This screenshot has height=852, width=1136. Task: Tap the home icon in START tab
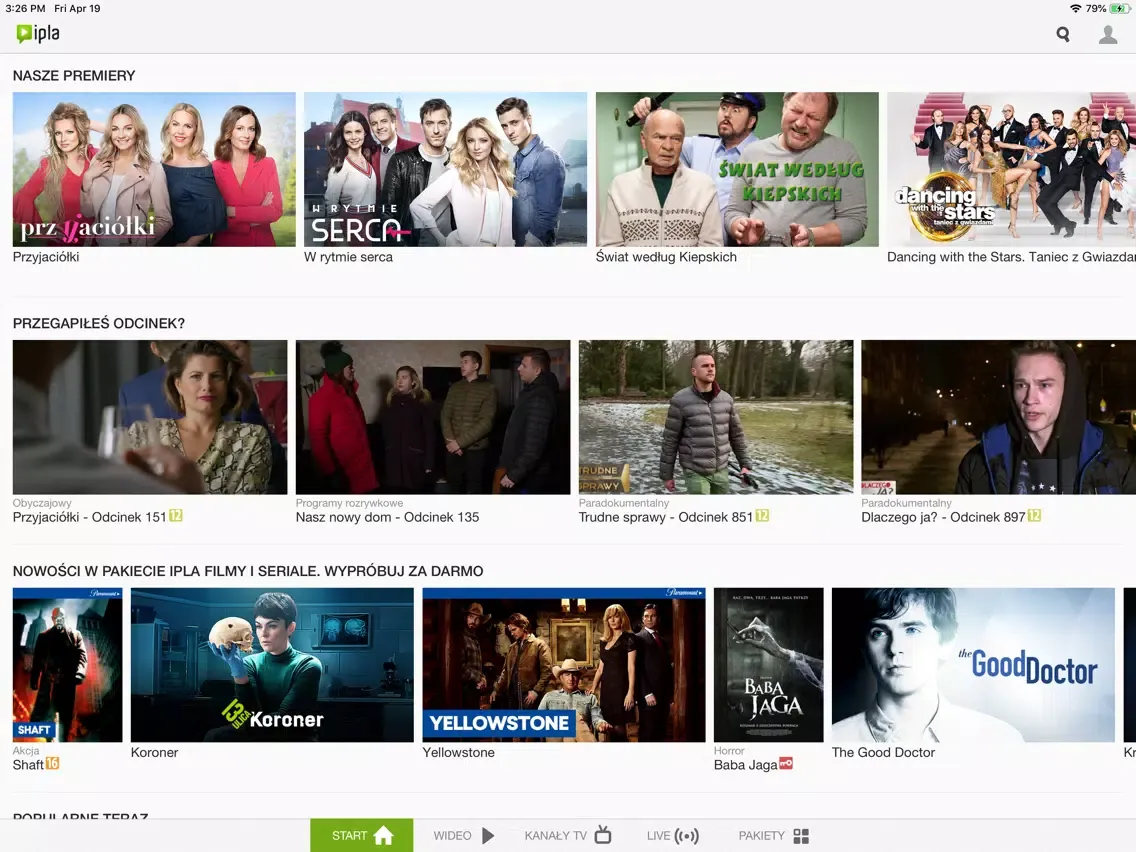[383, 835]
